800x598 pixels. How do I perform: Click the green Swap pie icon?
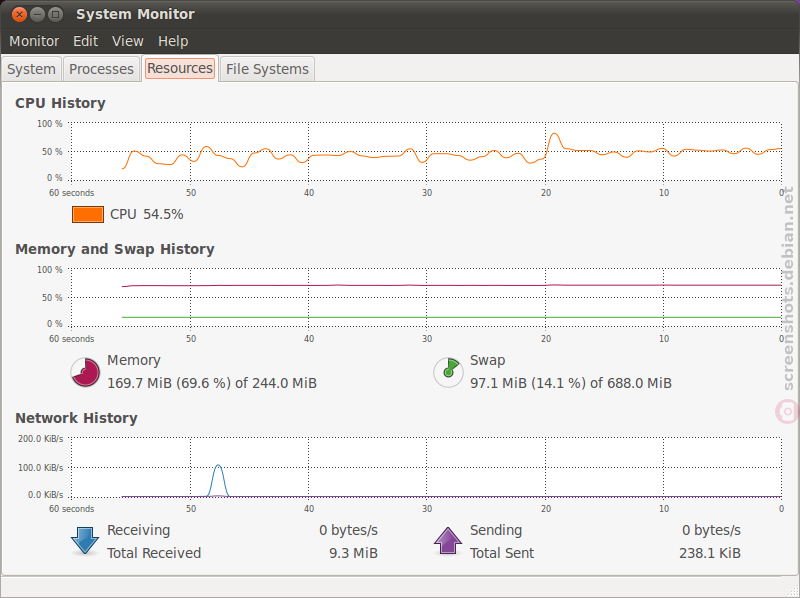pos(448,372)
